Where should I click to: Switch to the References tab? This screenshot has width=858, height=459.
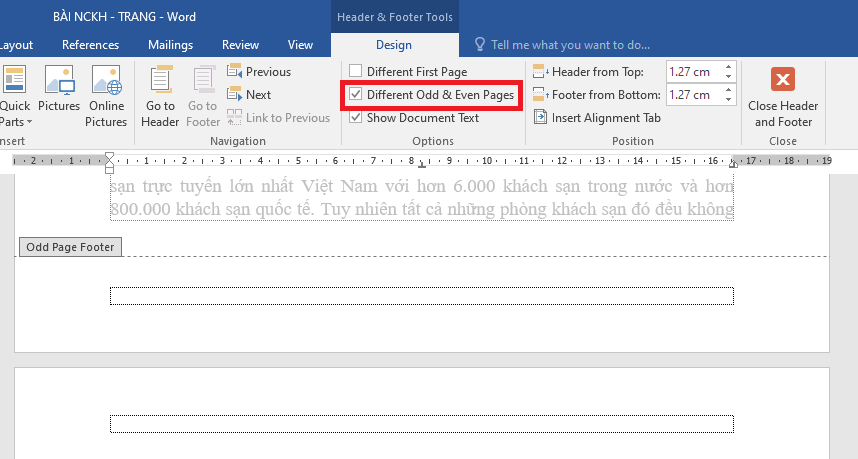point(90,45)
